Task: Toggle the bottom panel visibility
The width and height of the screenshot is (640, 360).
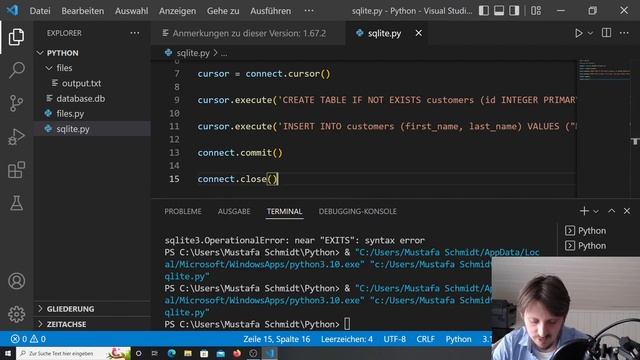Action: pyautogui.click(x=499, y=11)
